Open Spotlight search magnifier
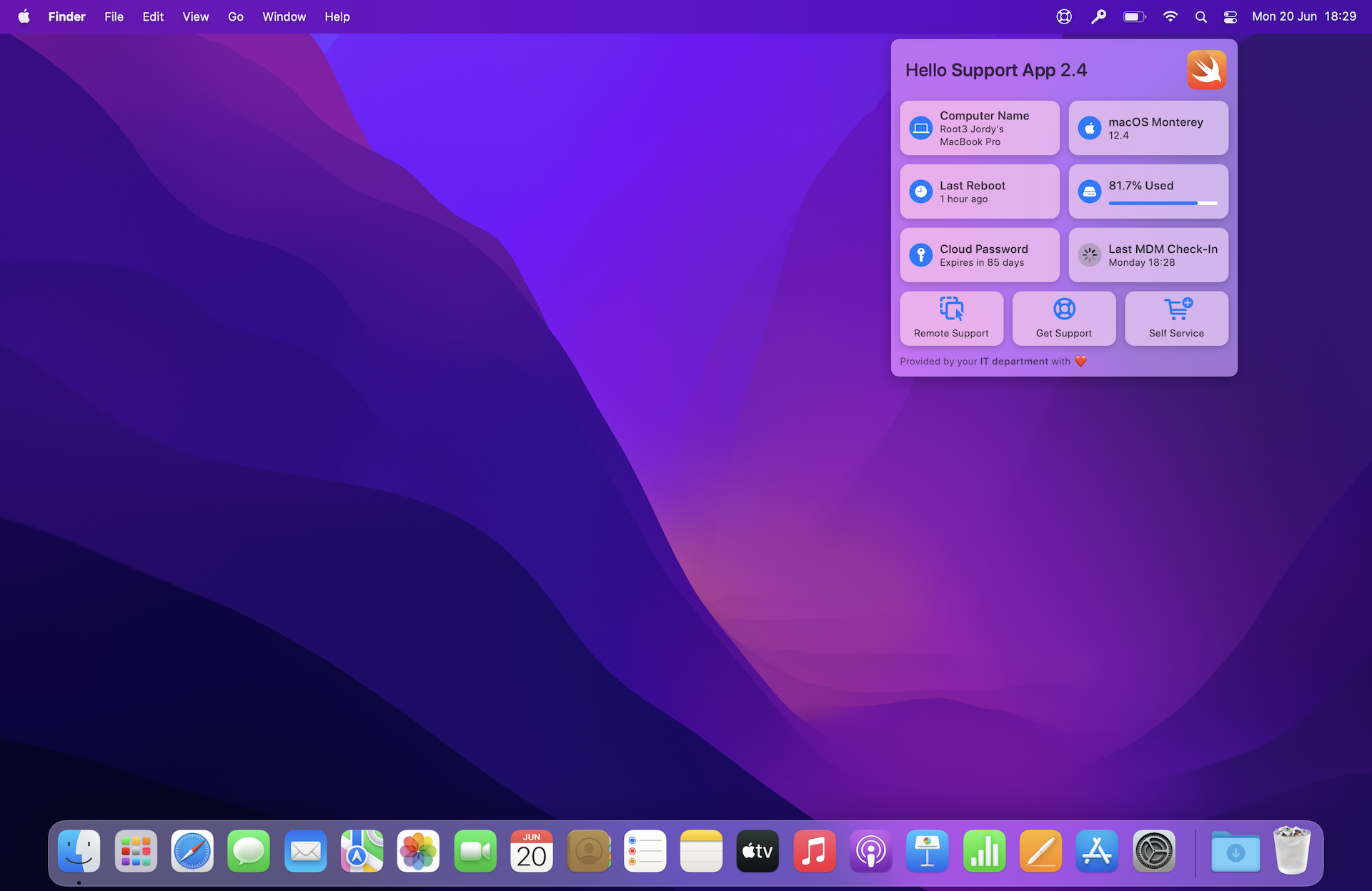The height and width of the screenshot is (891, 1372). tap(1200, 16)
